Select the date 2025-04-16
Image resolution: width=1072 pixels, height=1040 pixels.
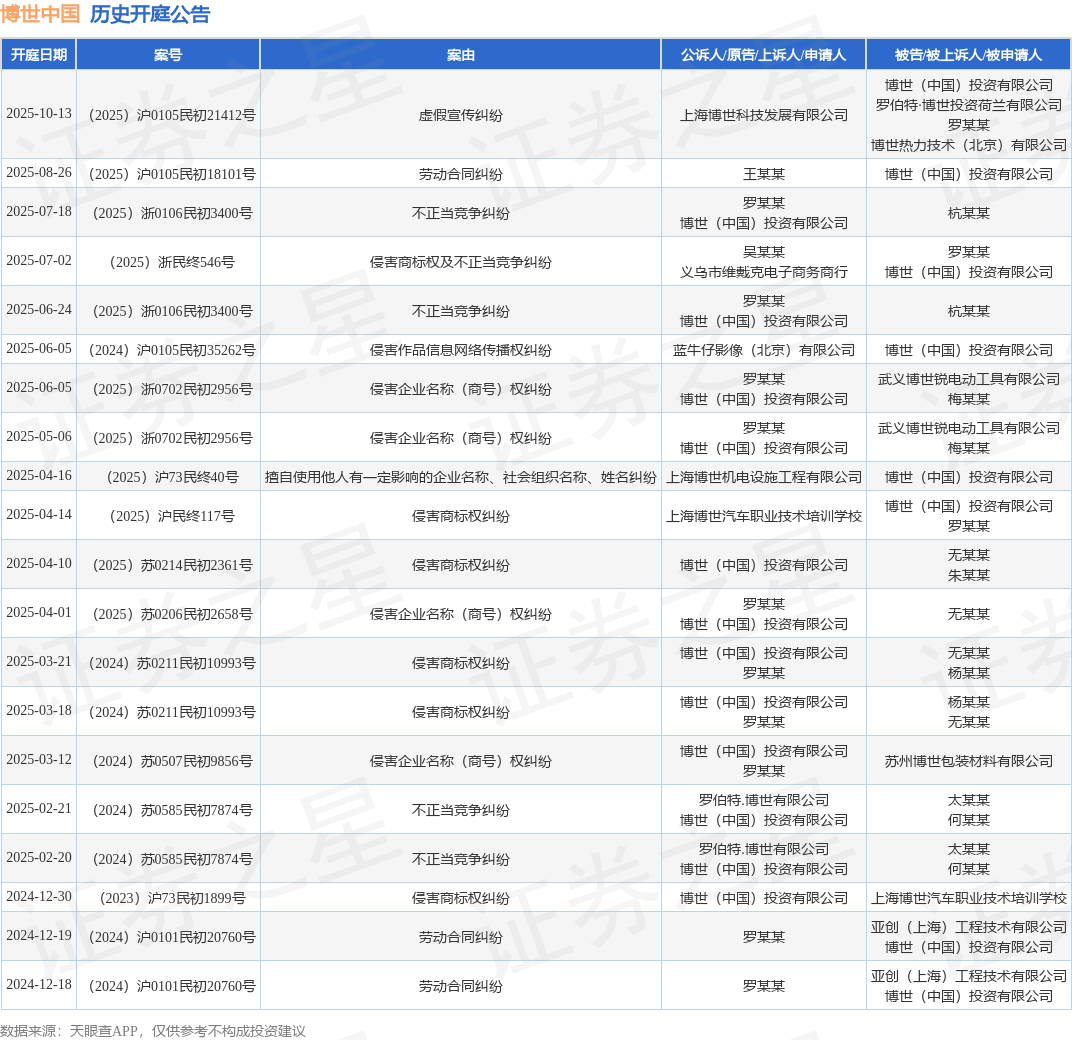pyautogui.click(x=39, y=475)
